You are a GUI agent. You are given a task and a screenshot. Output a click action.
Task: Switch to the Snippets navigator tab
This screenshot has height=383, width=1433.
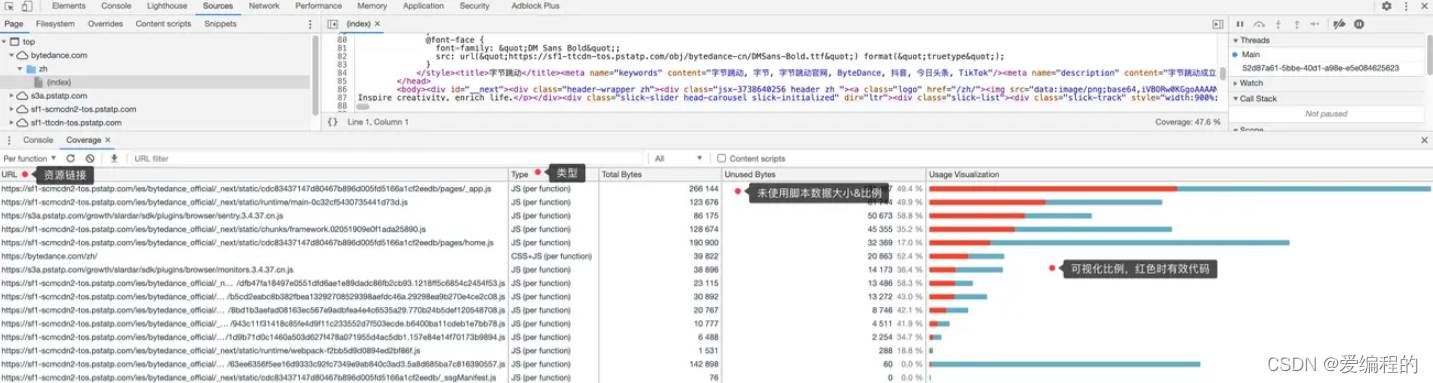[221, 23]
